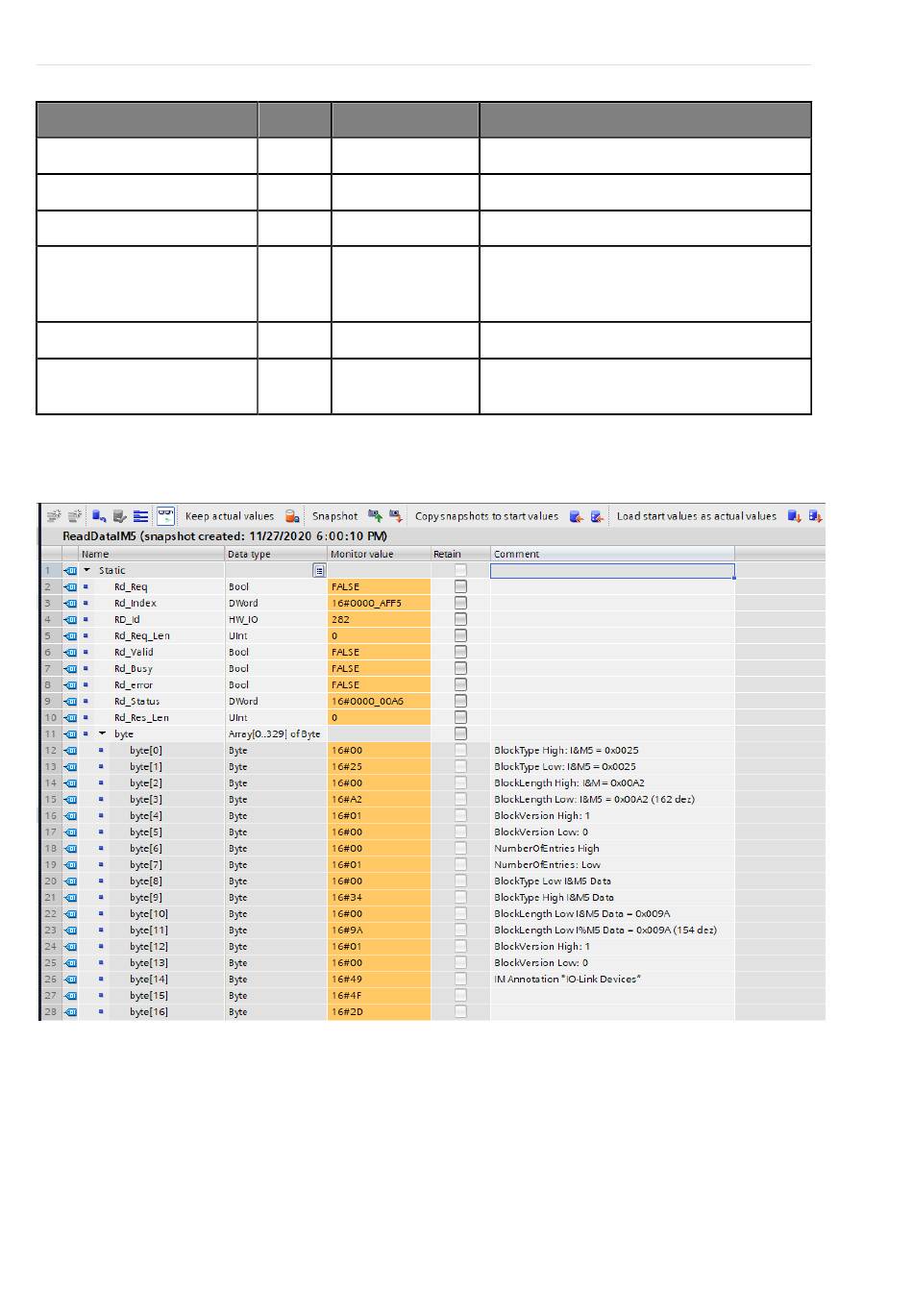Click the tag icon on Rd_Index row

tap(70, 604)
